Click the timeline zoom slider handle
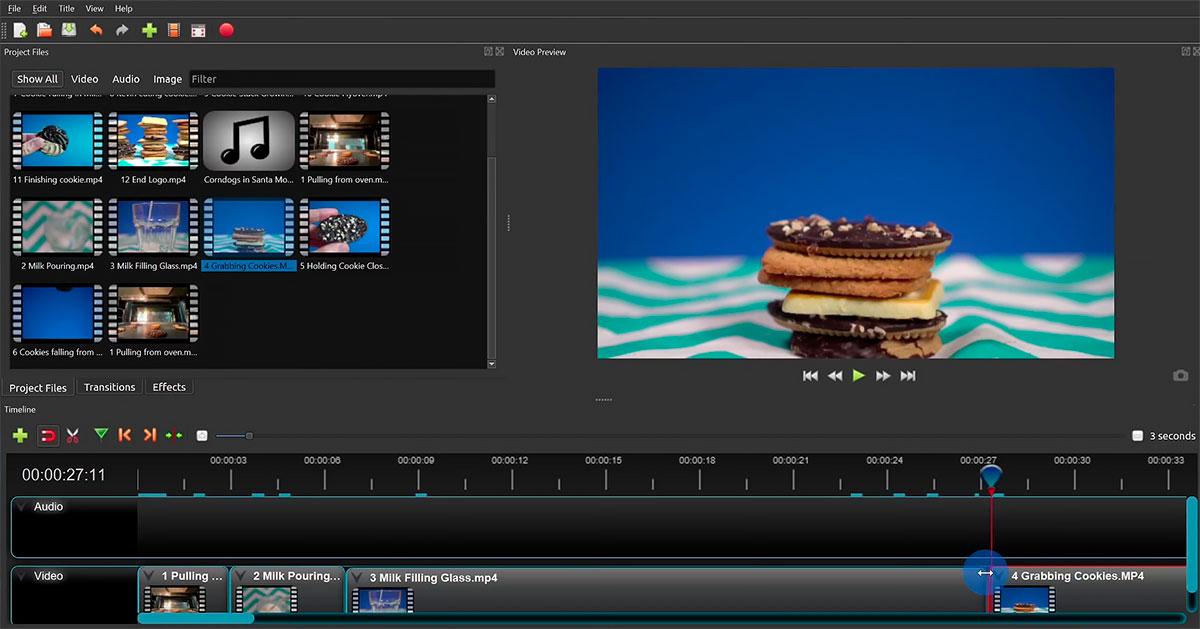 pyautogui.click(x=249, y=435)
